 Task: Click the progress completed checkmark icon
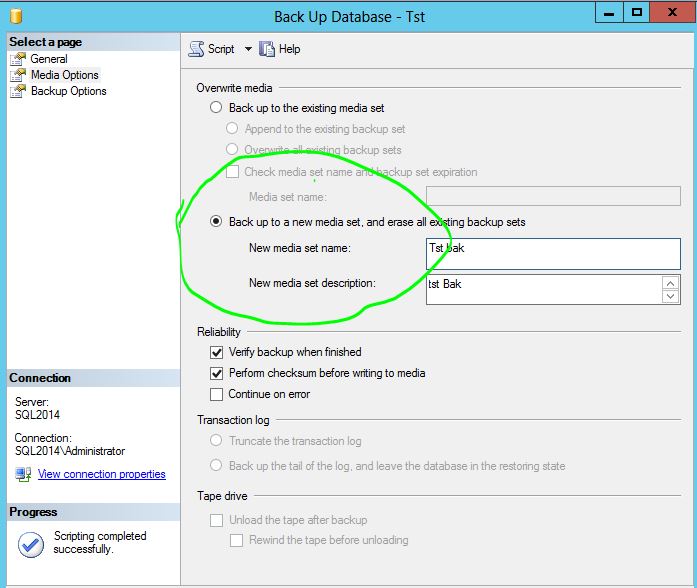(x=30, y=543)
